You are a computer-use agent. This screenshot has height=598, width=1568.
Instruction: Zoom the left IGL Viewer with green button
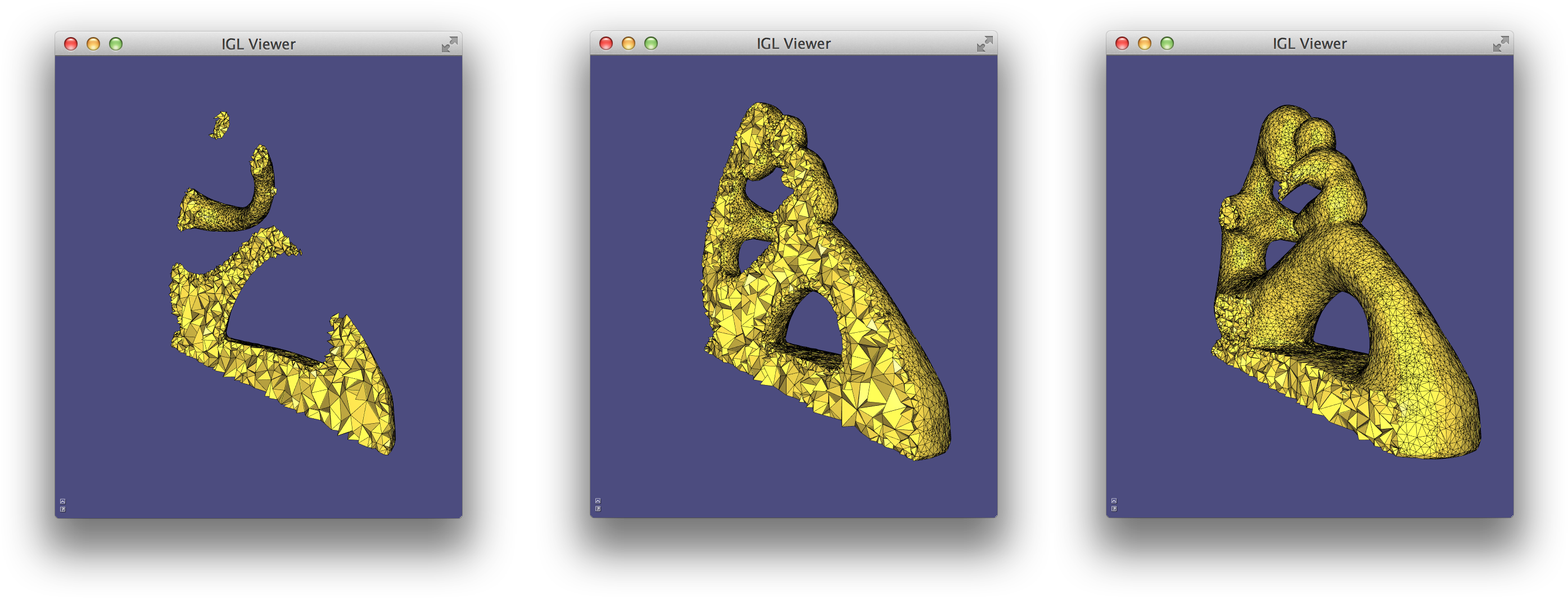click(116, 44)
